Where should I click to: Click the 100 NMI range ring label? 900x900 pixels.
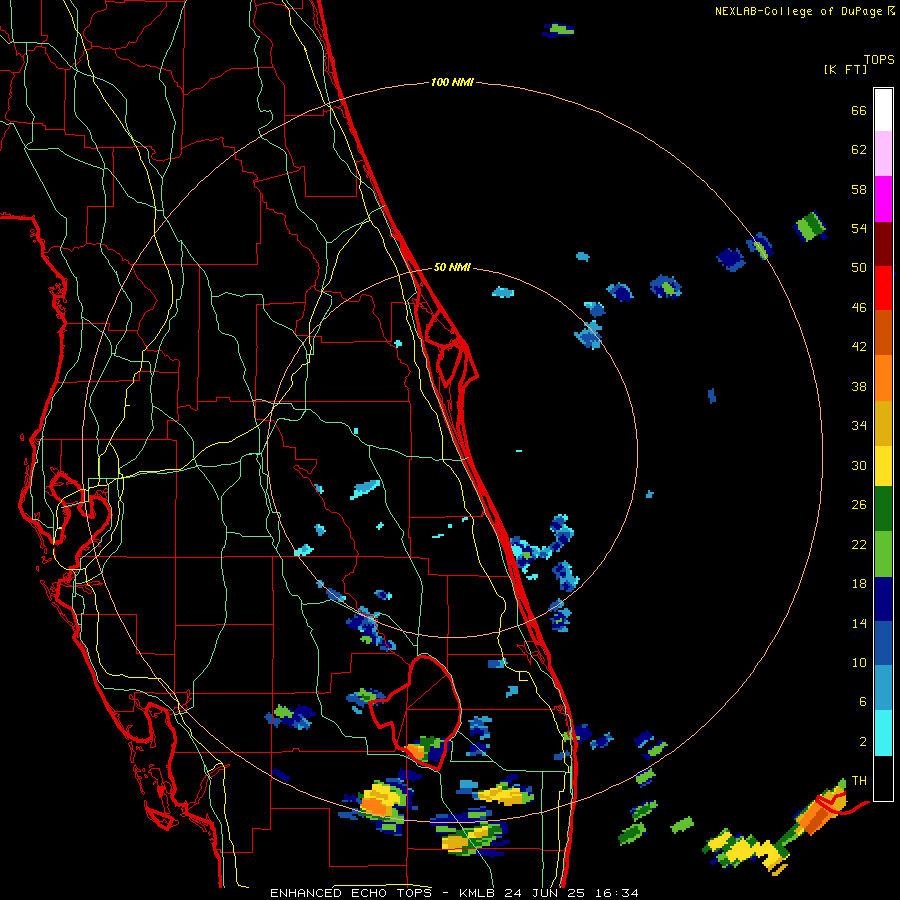(x=452, y=82)
